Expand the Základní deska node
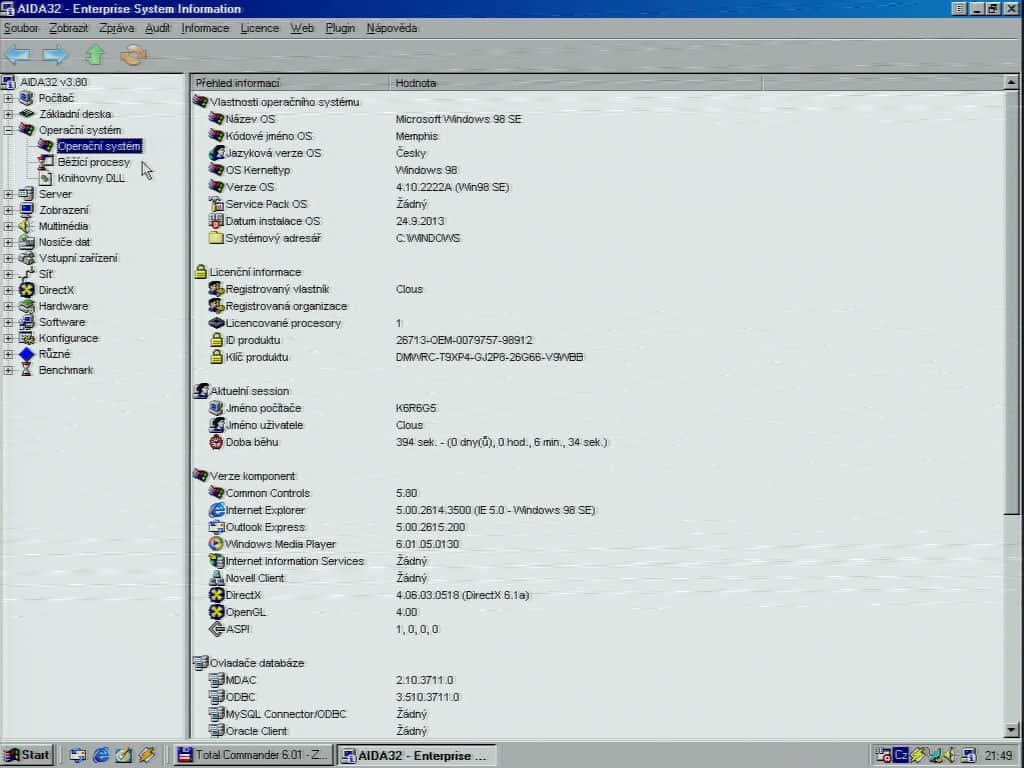The image size is (1024, 768). click(x=8, y=114)
